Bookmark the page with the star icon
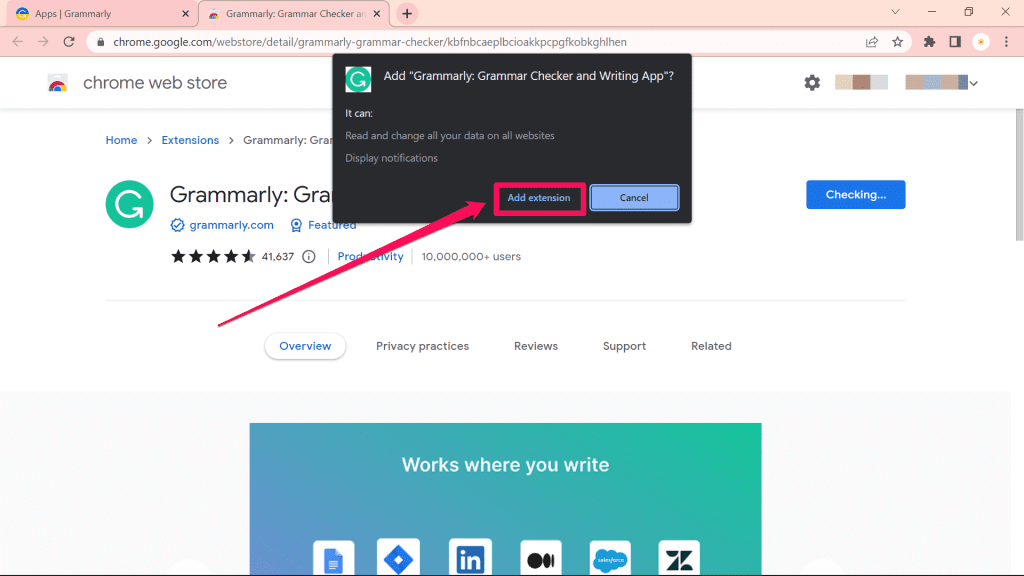Screen dimensions: 1024x576 click(x=897, y=43)
